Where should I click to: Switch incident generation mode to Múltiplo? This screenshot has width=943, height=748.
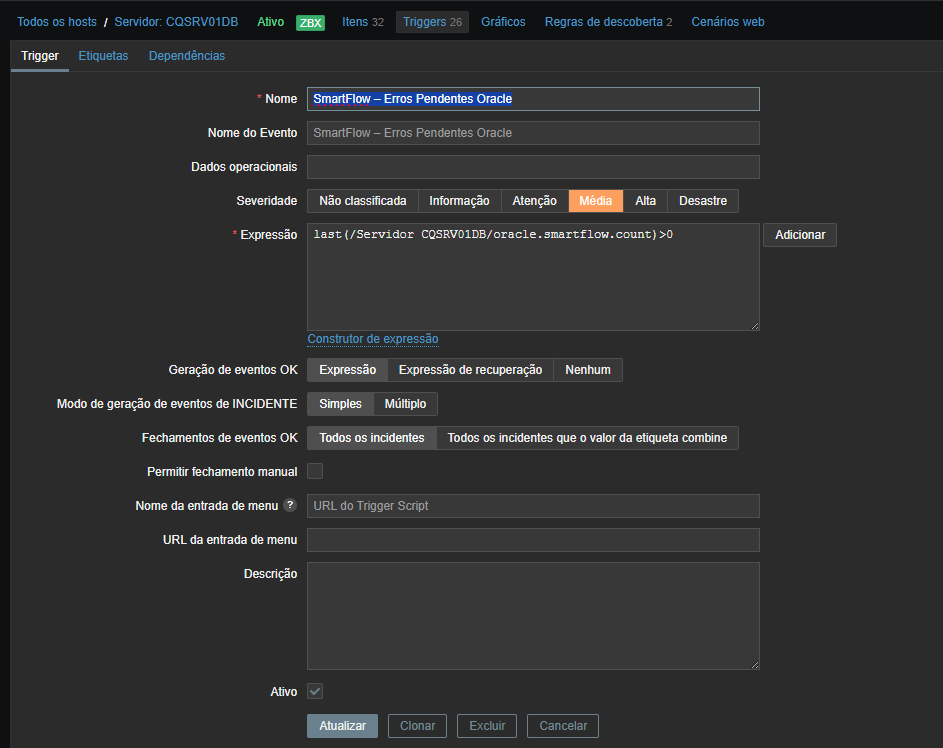point(405,404)
